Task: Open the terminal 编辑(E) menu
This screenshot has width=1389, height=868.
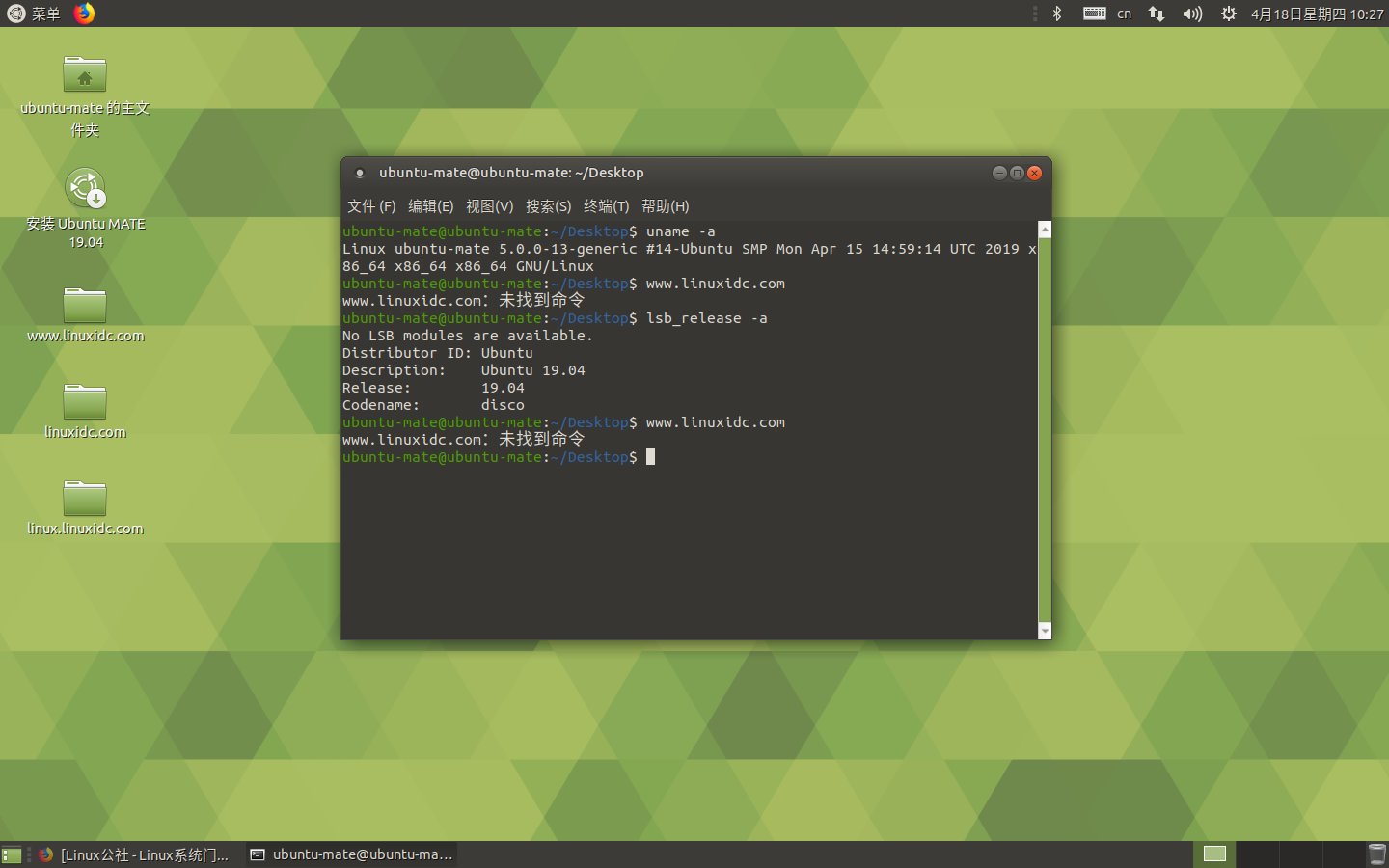Action: 430,206
